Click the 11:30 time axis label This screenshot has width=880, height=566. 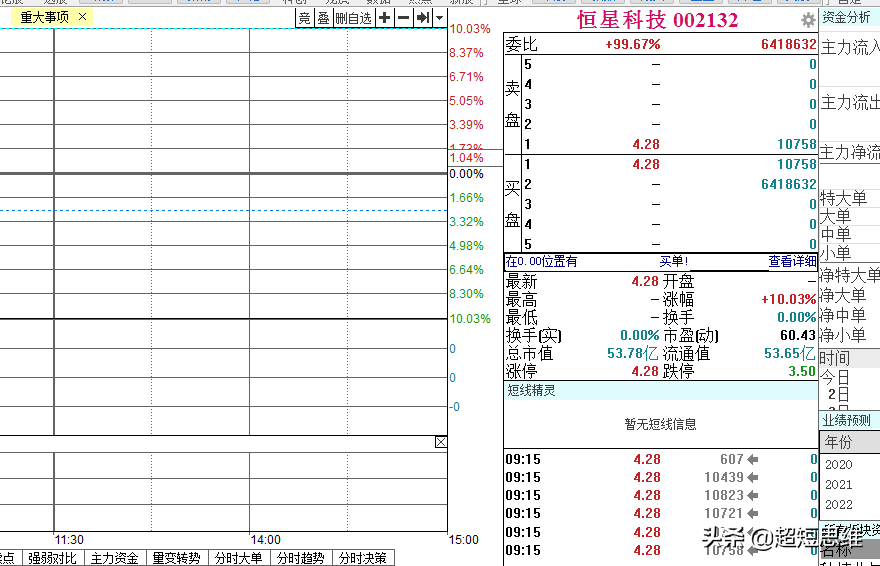[69, 540]
